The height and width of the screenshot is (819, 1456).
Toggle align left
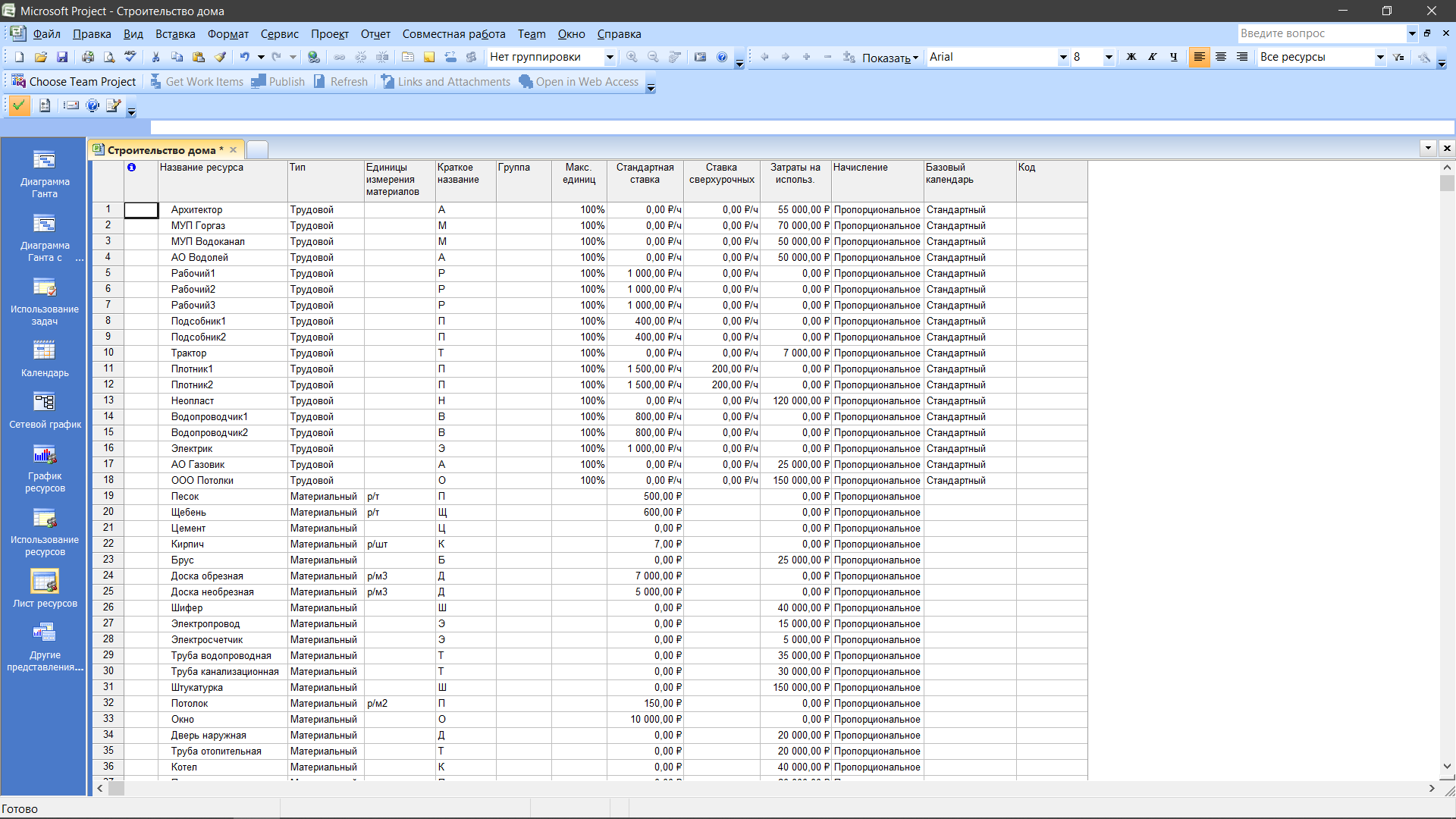click(x=1200, y=57)
